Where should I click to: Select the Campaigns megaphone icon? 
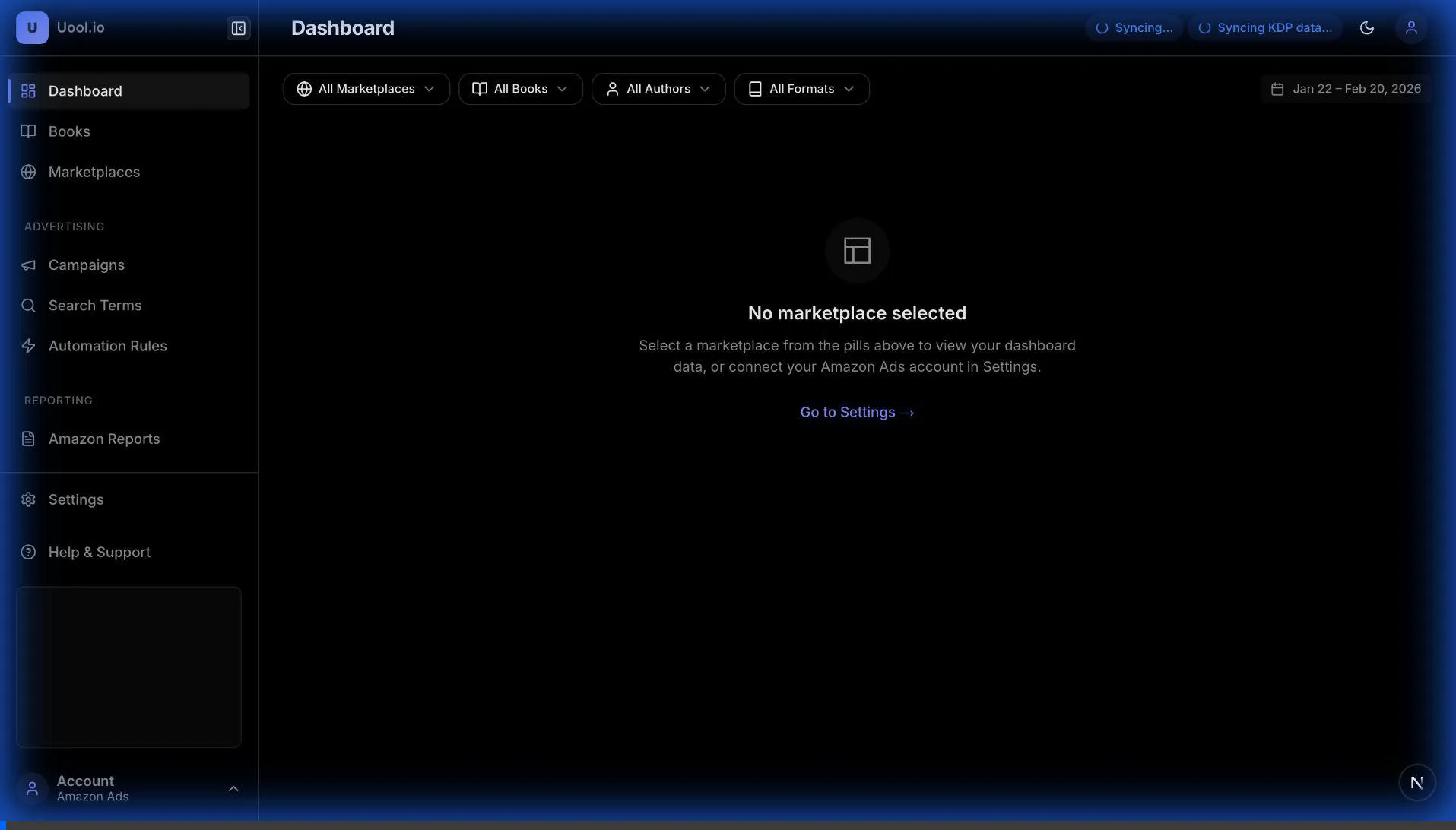pos(29,265)
